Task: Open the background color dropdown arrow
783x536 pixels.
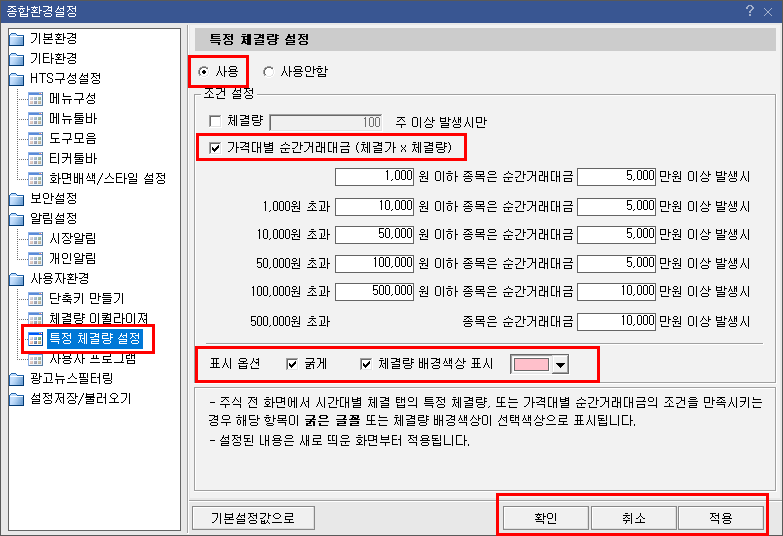Action: pos(560,365)
